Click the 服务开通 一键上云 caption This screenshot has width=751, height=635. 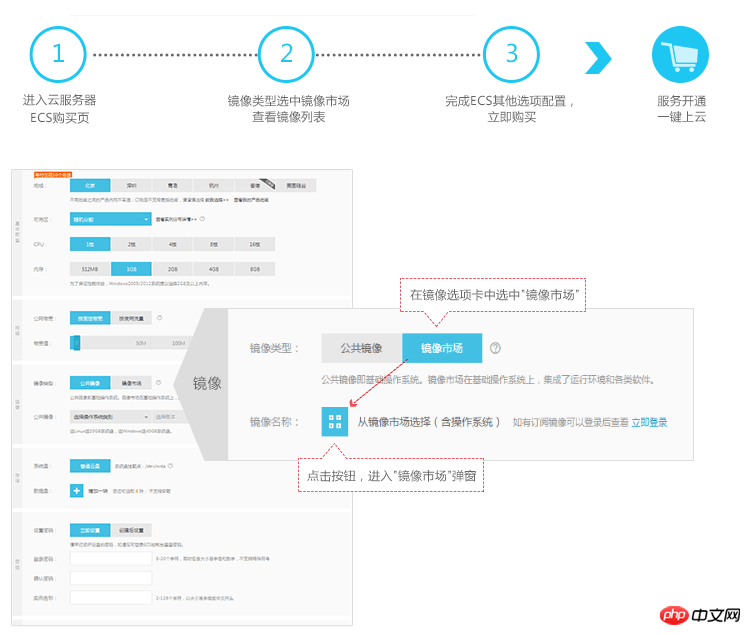pos(681,109)
